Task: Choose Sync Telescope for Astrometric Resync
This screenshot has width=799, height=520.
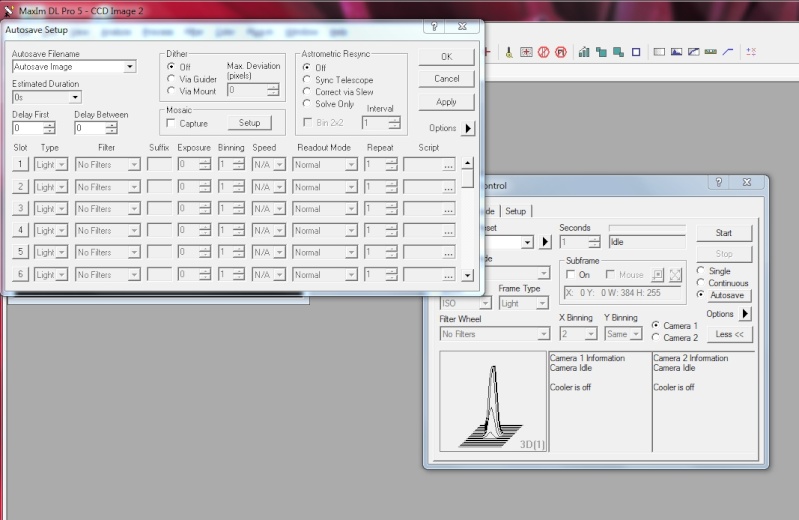Action: point(307,80)
